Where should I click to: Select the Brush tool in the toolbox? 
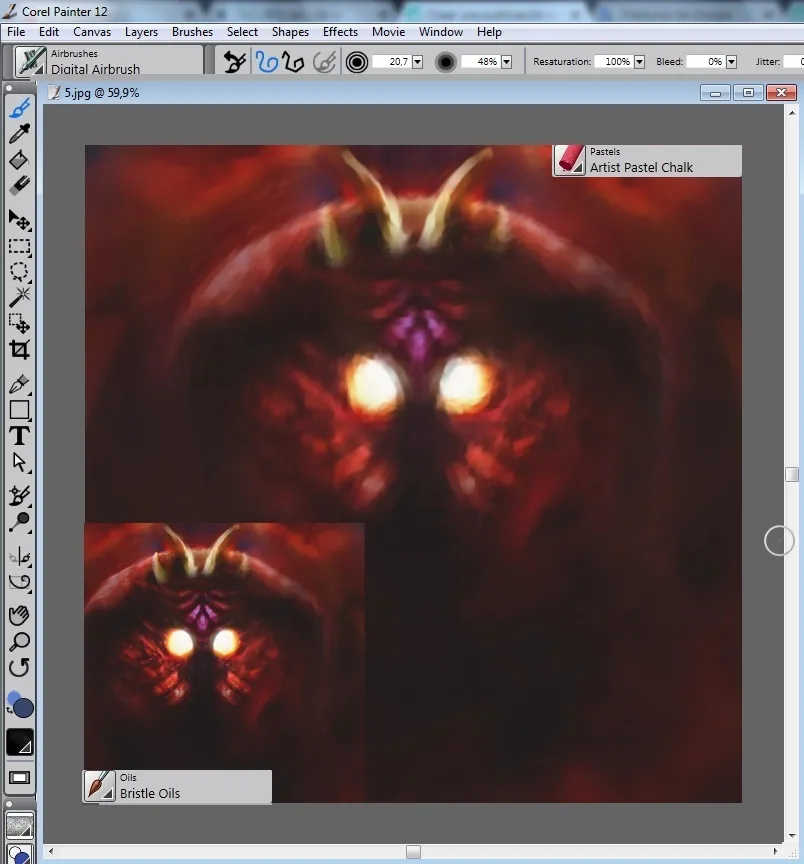pyautogui.click(x=20, y=107)
